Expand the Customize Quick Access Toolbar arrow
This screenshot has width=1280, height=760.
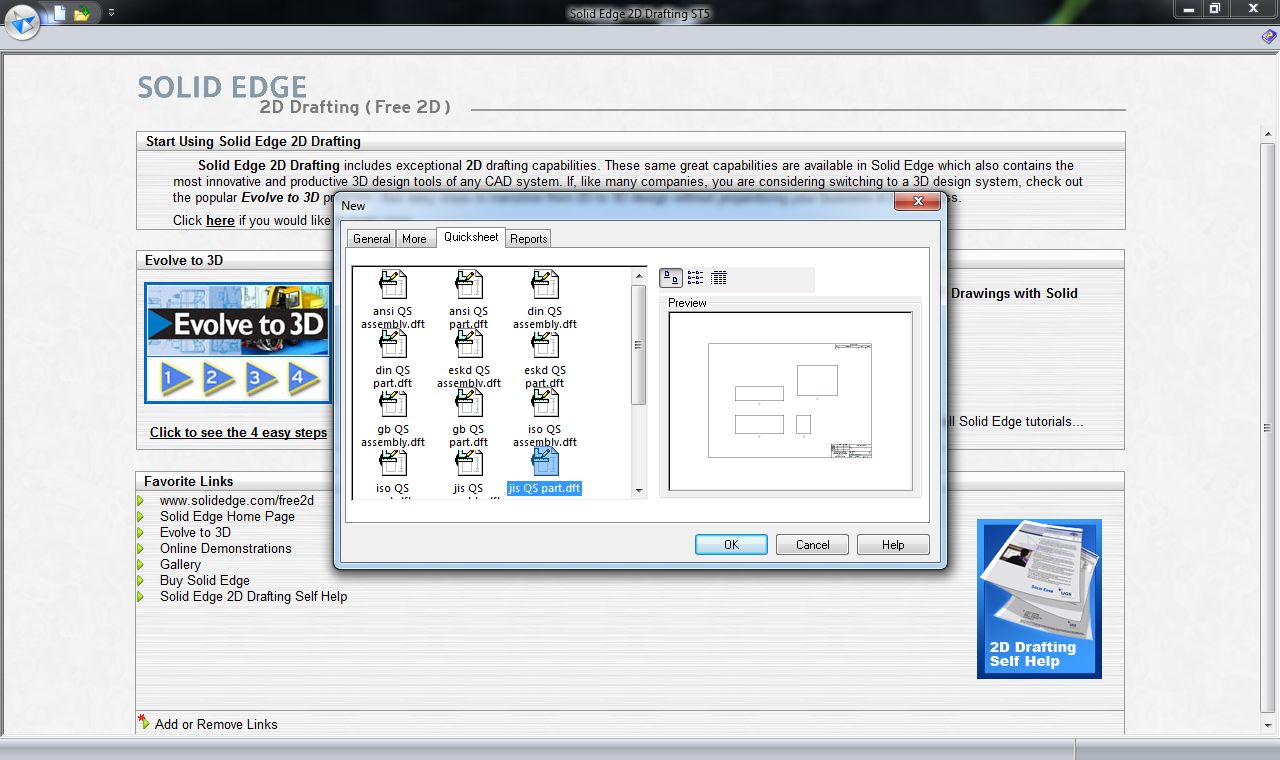click(111, 13)
